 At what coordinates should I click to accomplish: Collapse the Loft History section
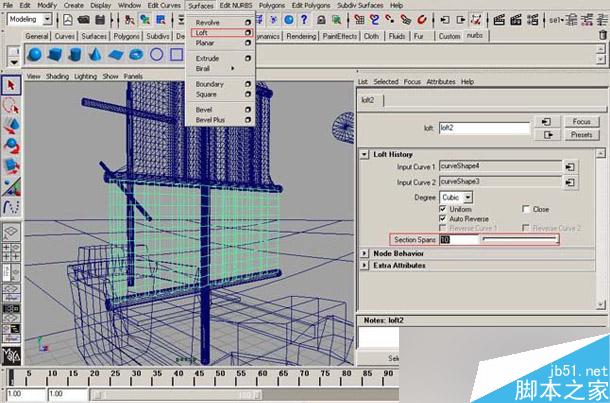click(x=364, y=154)
